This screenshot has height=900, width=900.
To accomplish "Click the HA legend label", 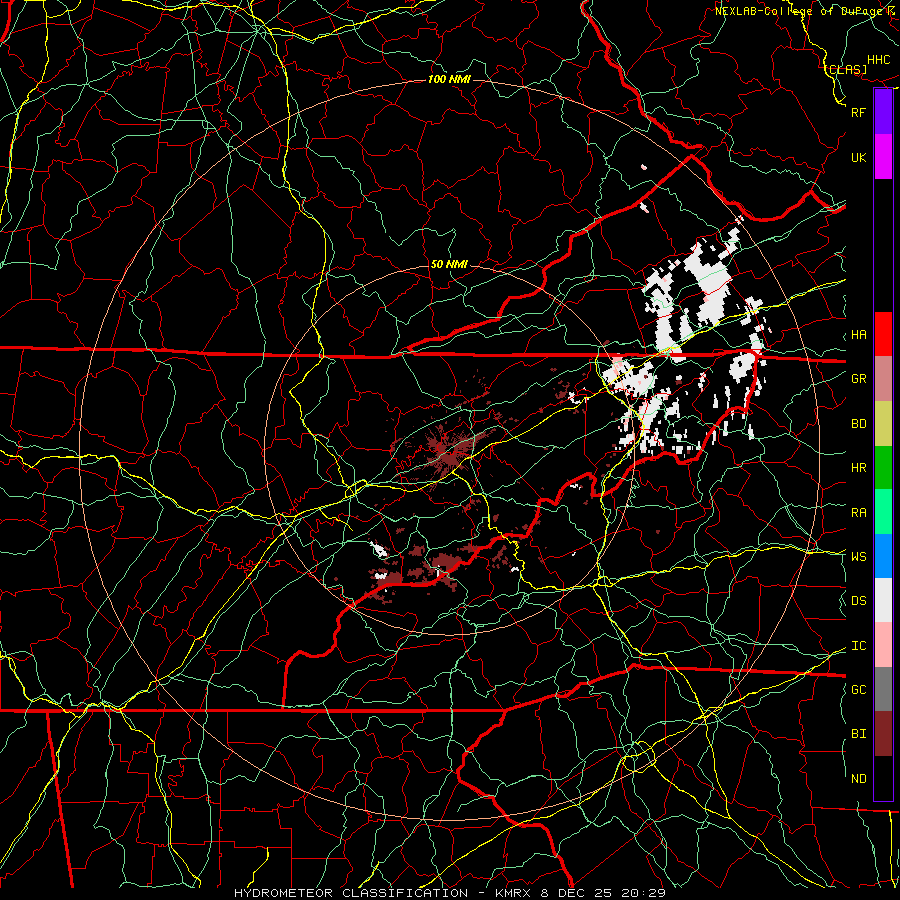I will 858,334.
